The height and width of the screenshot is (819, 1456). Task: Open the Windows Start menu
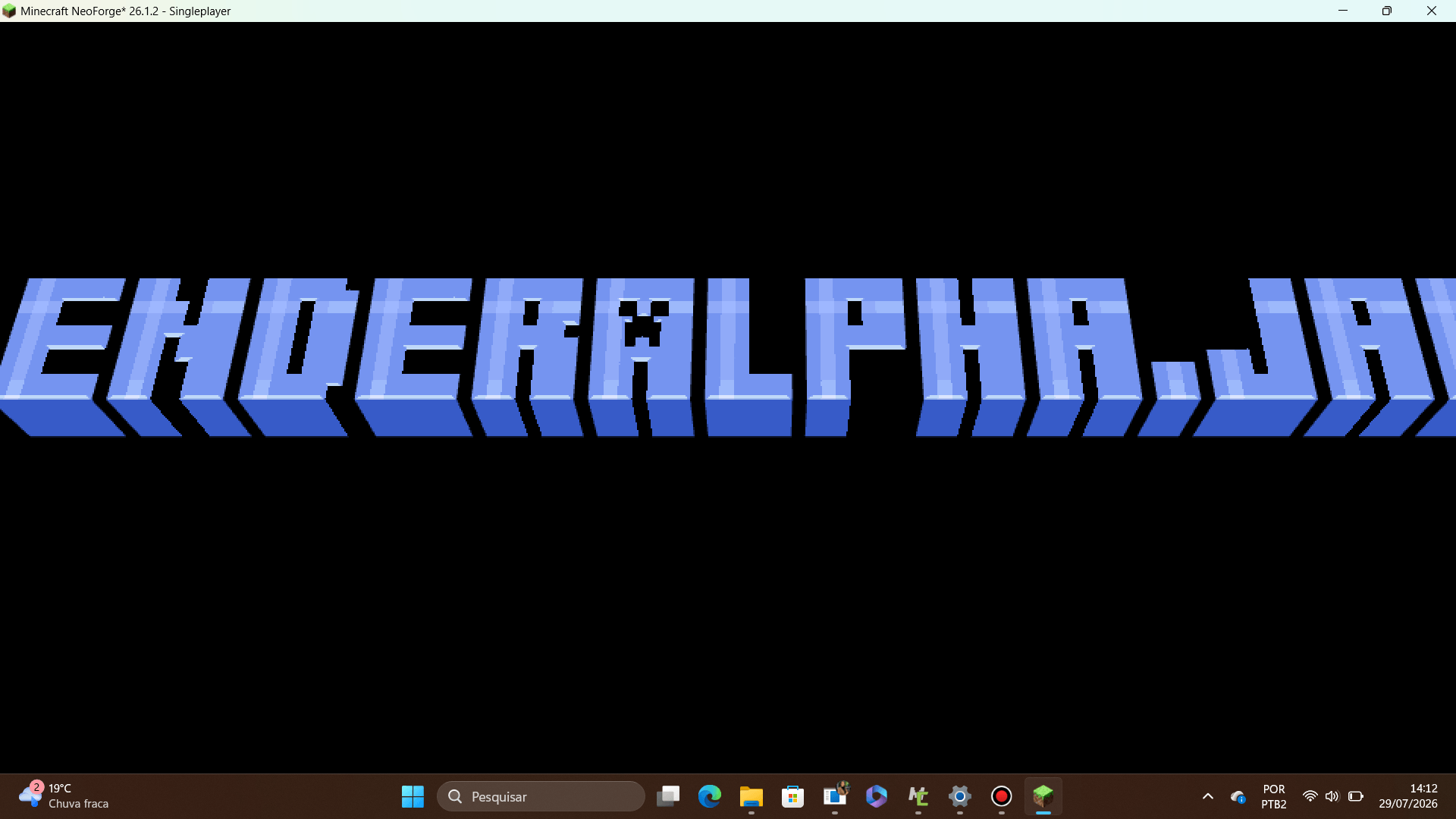click(x=413, y=796)
